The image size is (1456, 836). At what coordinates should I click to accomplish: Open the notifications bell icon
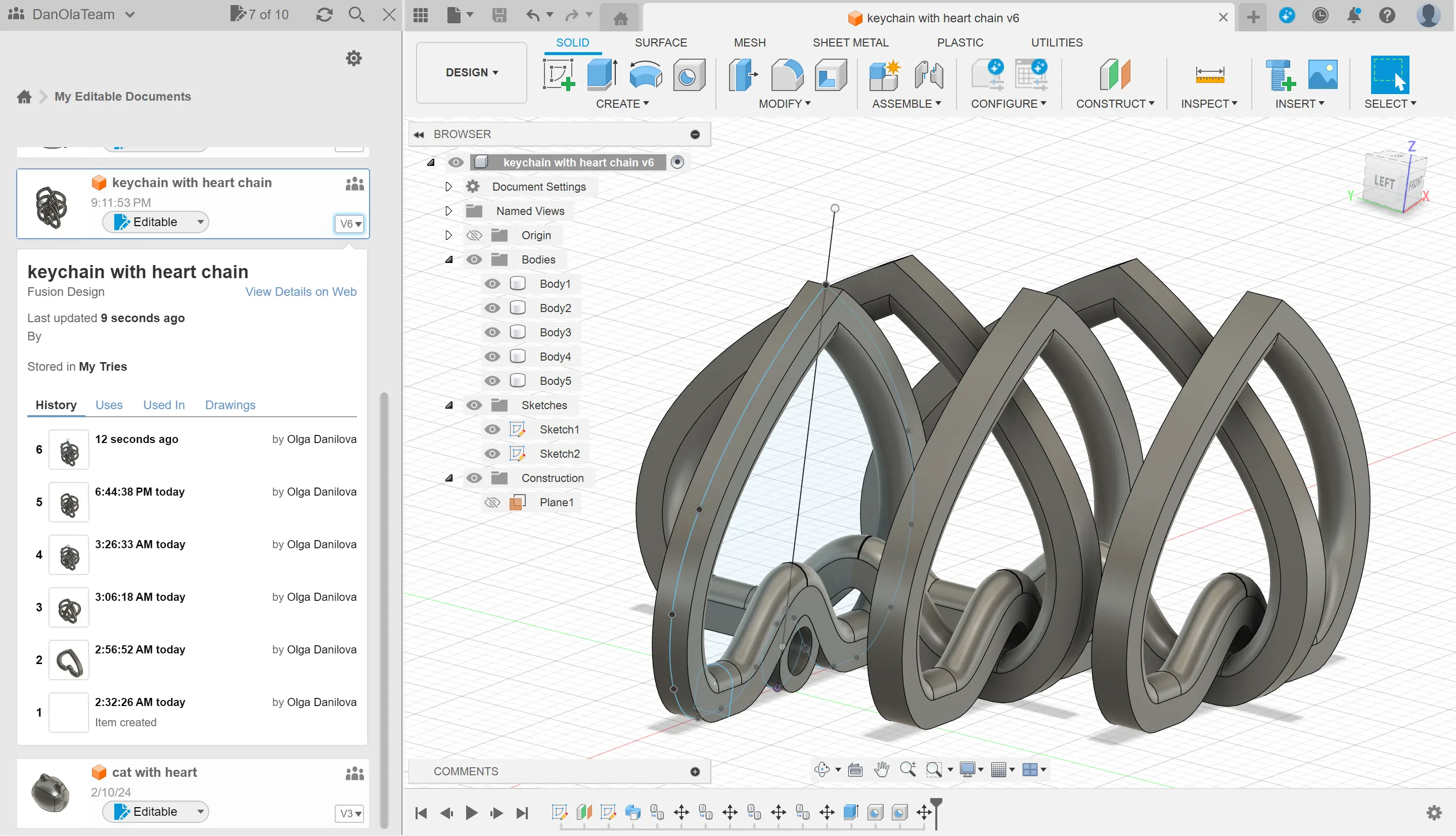pos(1353,16)
